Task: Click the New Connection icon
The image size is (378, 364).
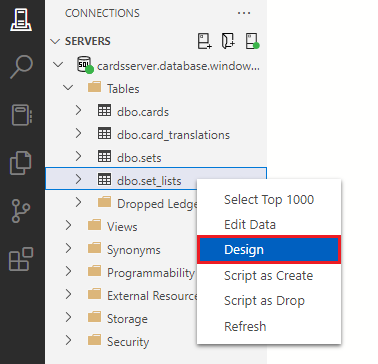Action: tap(205, 41)
